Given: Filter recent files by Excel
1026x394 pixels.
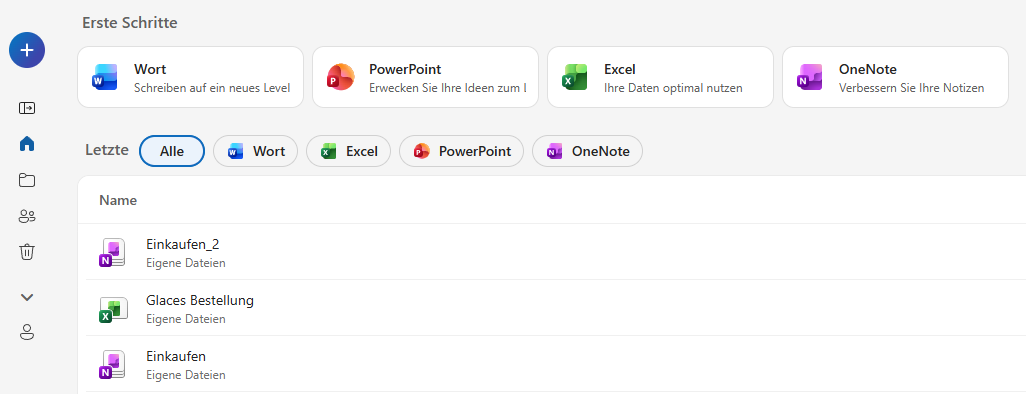Looking at the screenshot, I should [349, 151].
